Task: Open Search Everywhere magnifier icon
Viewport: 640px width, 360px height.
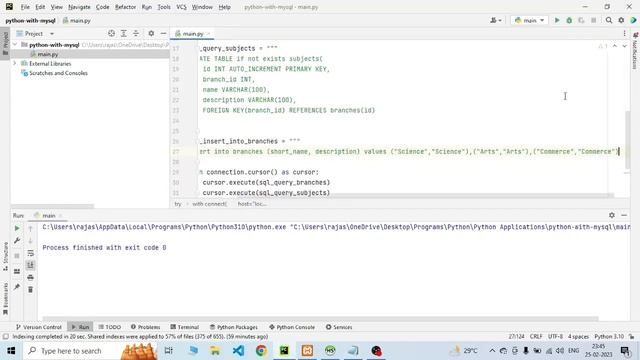Action: 609,20
